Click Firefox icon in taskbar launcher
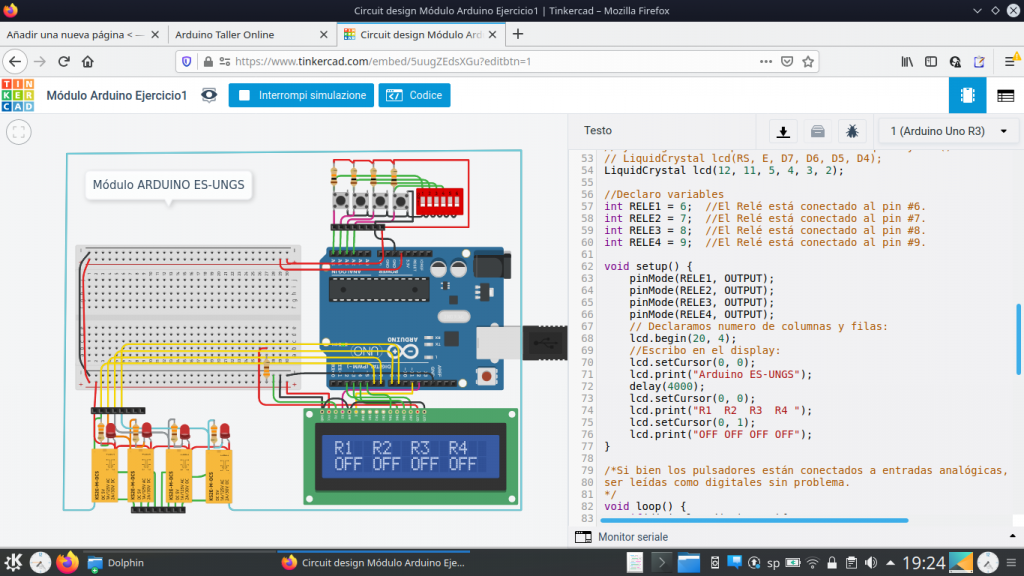Image resolution: width=1024 pixels, height=576 pixels. click(x=67, y=562)
